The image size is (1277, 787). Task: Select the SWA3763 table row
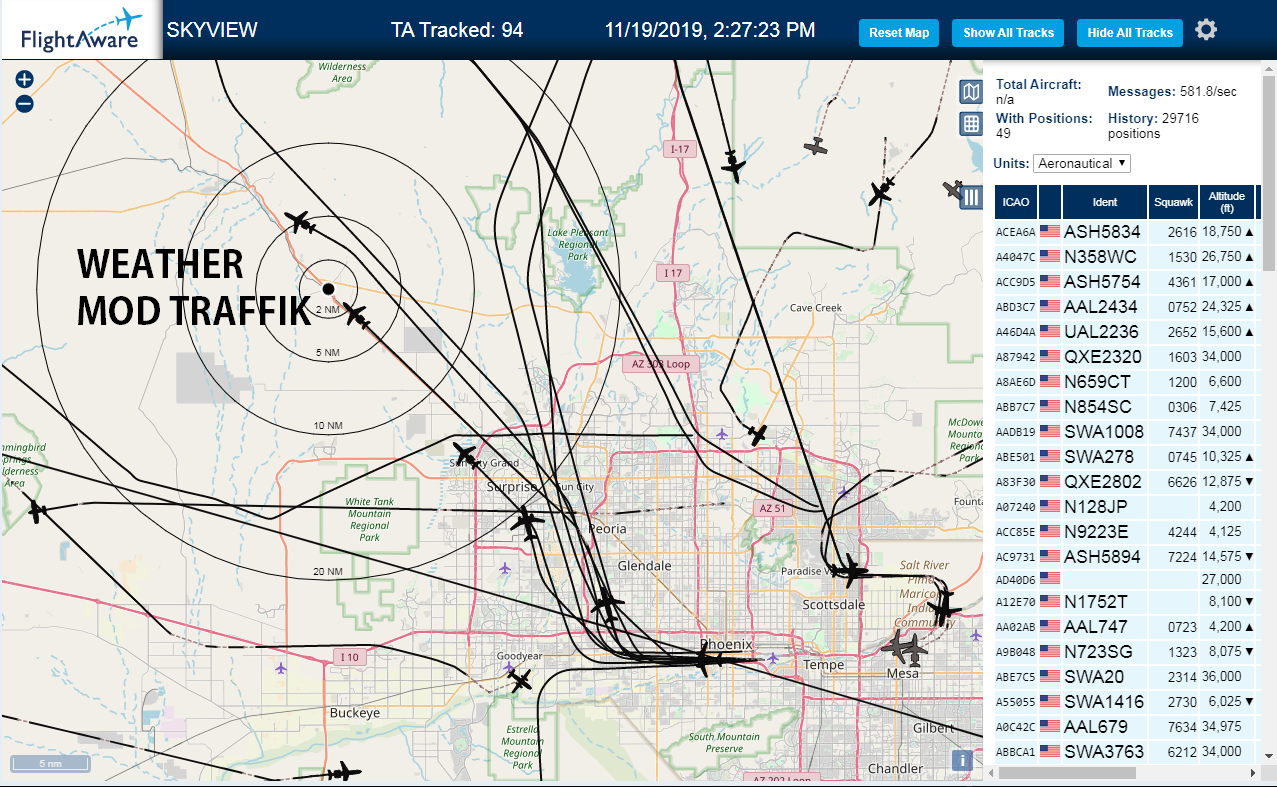coord(1126,751)
